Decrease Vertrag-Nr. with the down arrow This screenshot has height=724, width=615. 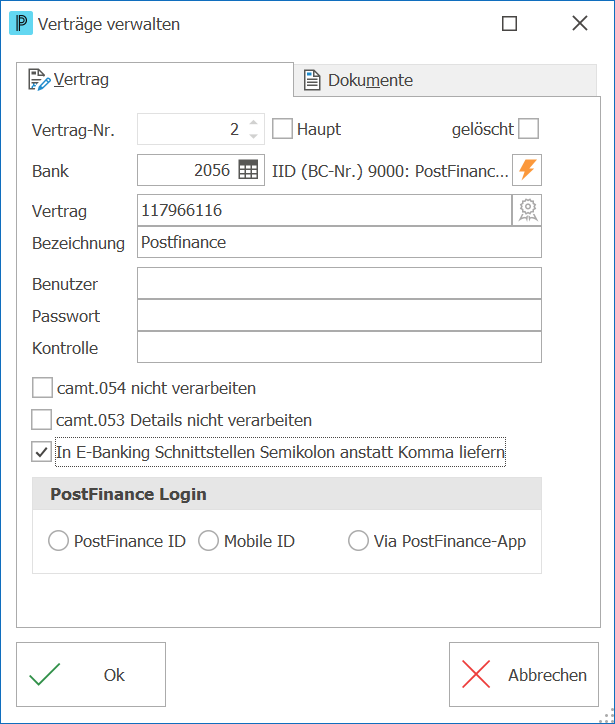[x=253, y=135]
